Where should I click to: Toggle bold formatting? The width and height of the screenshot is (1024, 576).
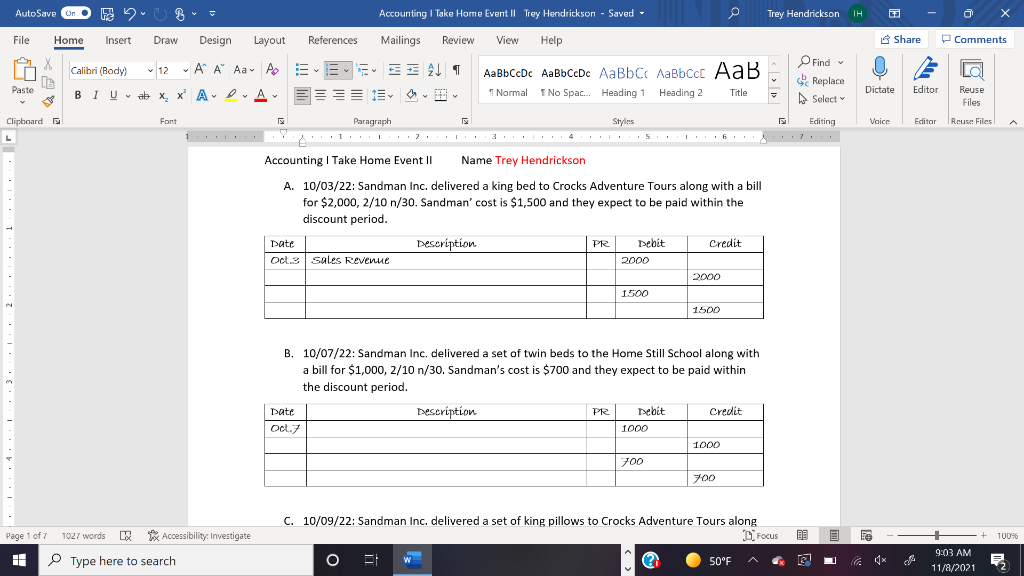coord(78,94)
